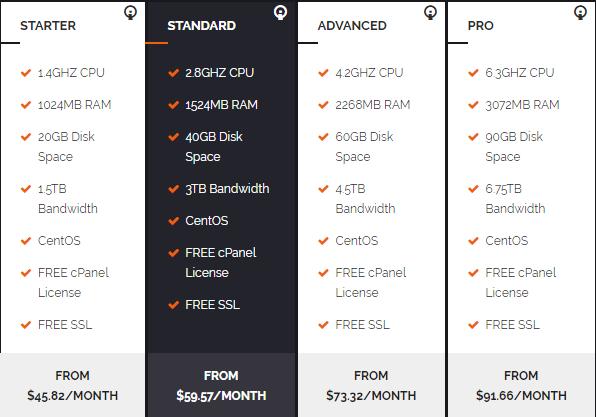Click checkmark beside 1.4GHZ CPU
This screenshot has height=417, width=596.
point(26,72)
